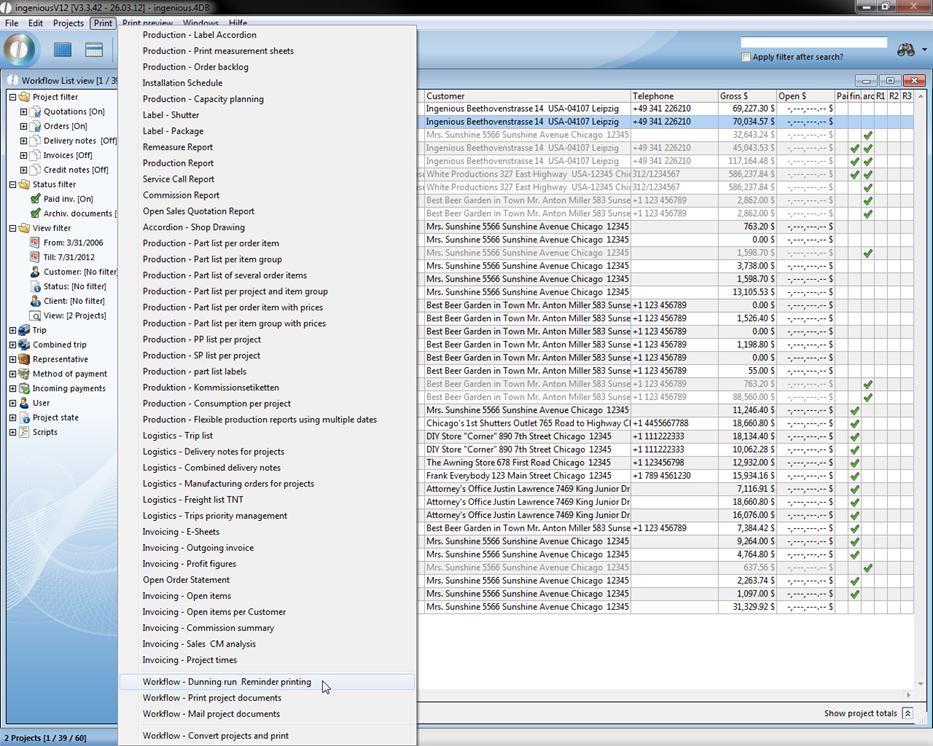Enable Apply filter after search checkbox
The image size is (933, 746).
pos(746,57)
